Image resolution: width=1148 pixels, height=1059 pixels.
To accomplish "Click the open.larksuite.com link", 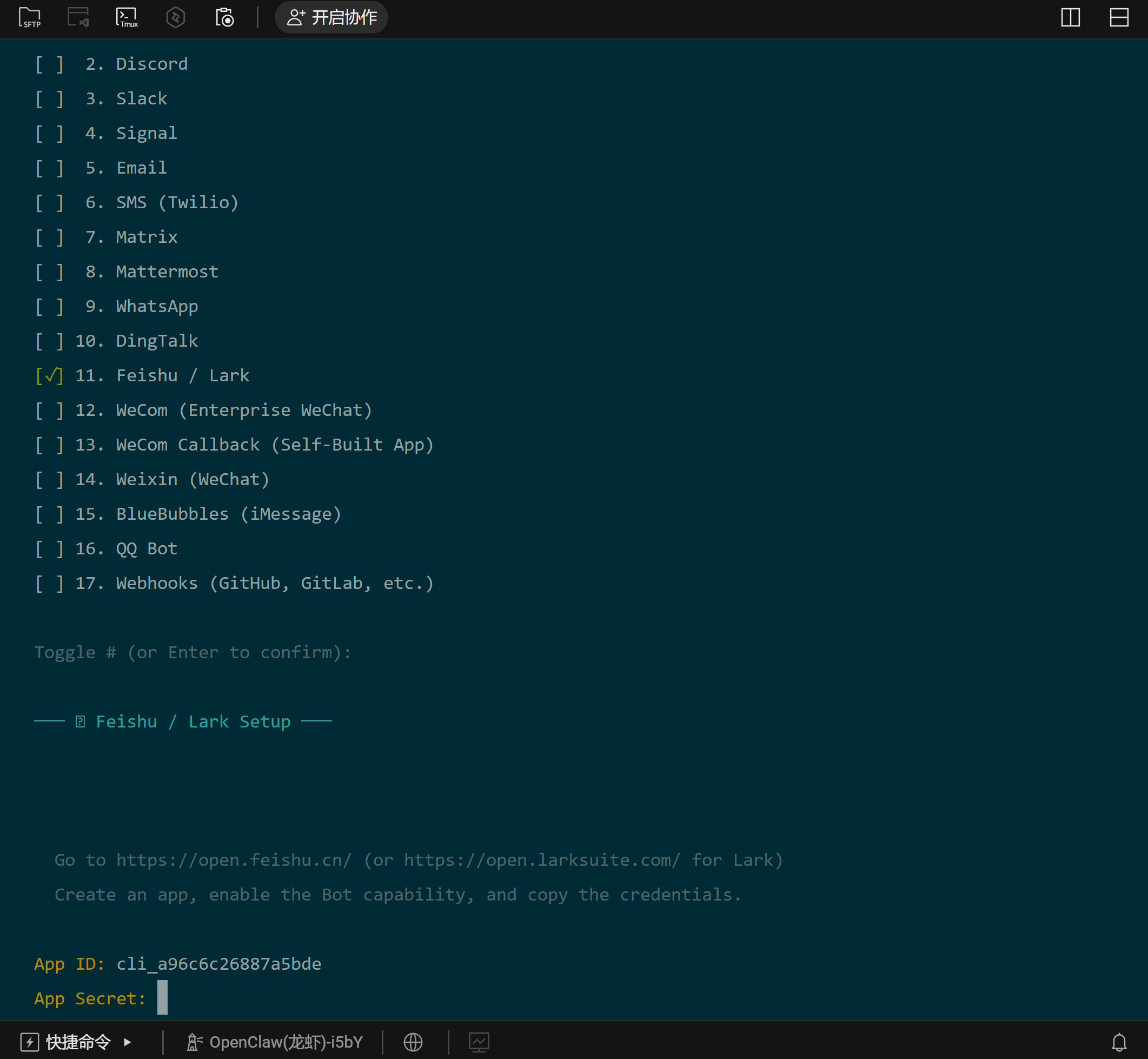I will coord(542,860).
